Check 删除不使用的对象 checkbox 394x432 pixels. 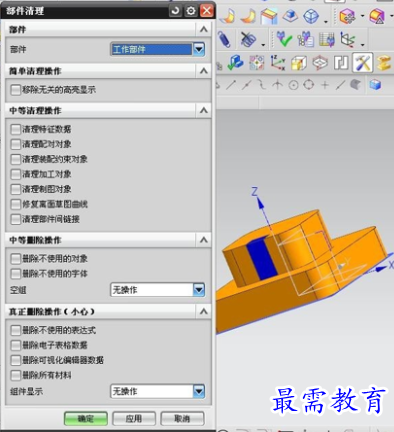click(15, 258)
